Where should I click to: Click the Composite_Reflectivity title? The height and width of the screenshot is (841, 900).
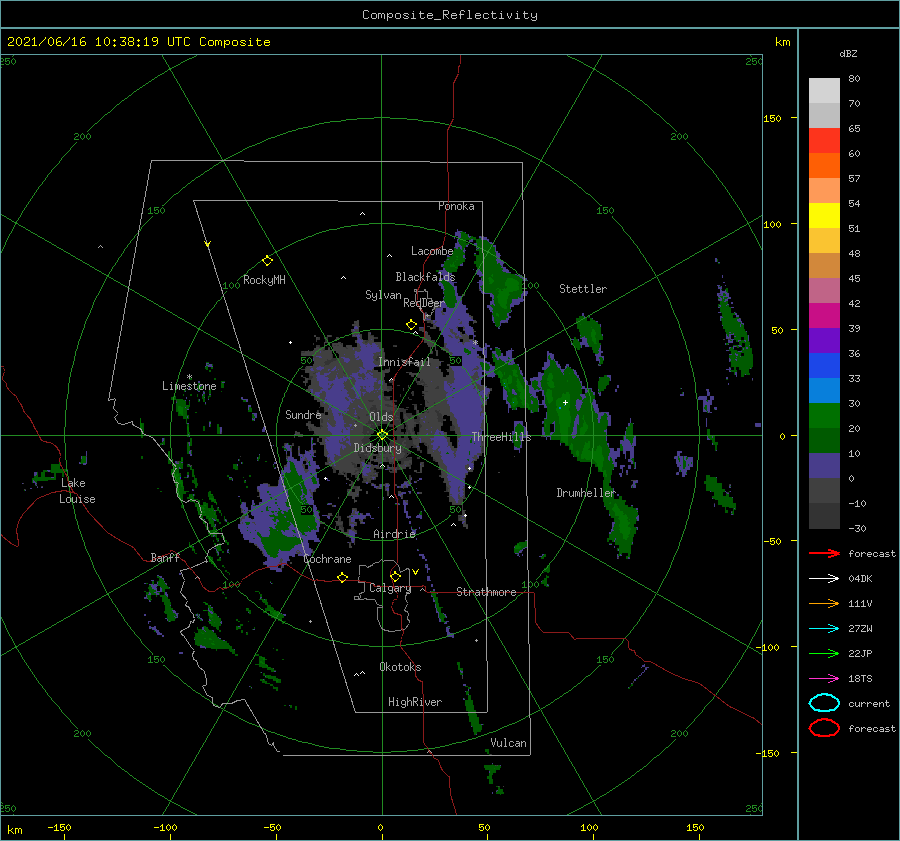coord(450,15)
